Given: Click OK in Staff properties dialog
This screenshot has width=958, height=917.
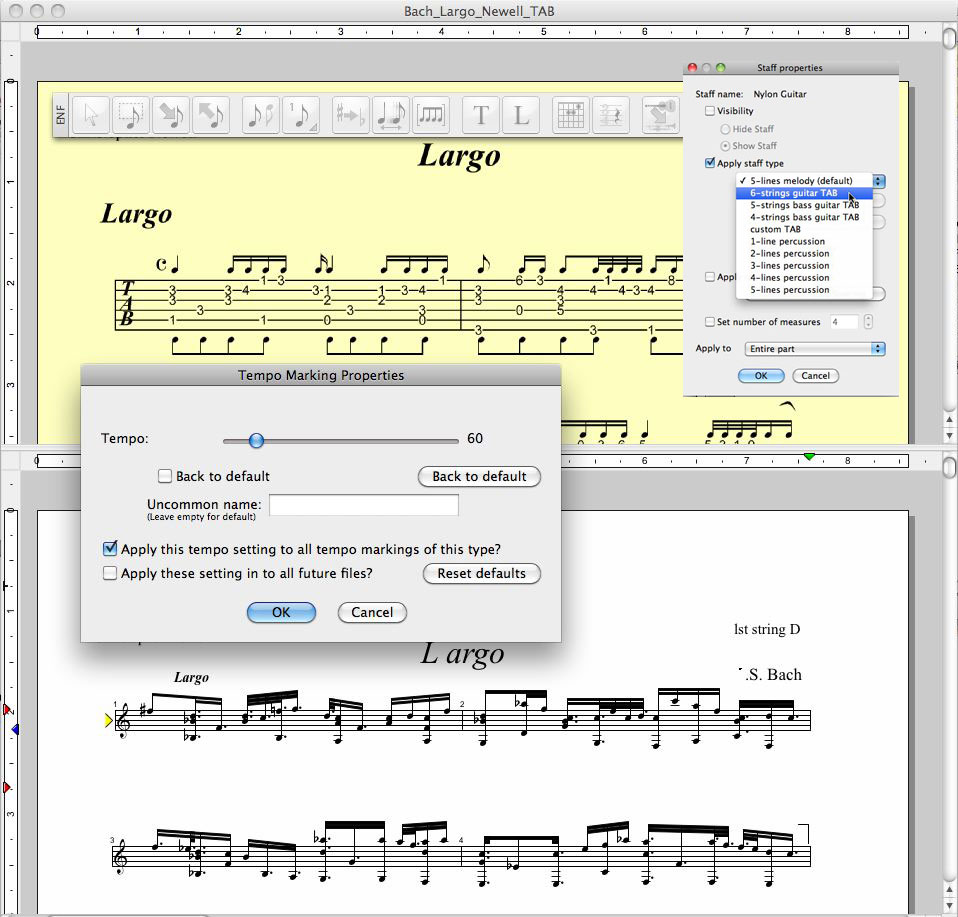Looking at the screenshot, I should [761, 376].
